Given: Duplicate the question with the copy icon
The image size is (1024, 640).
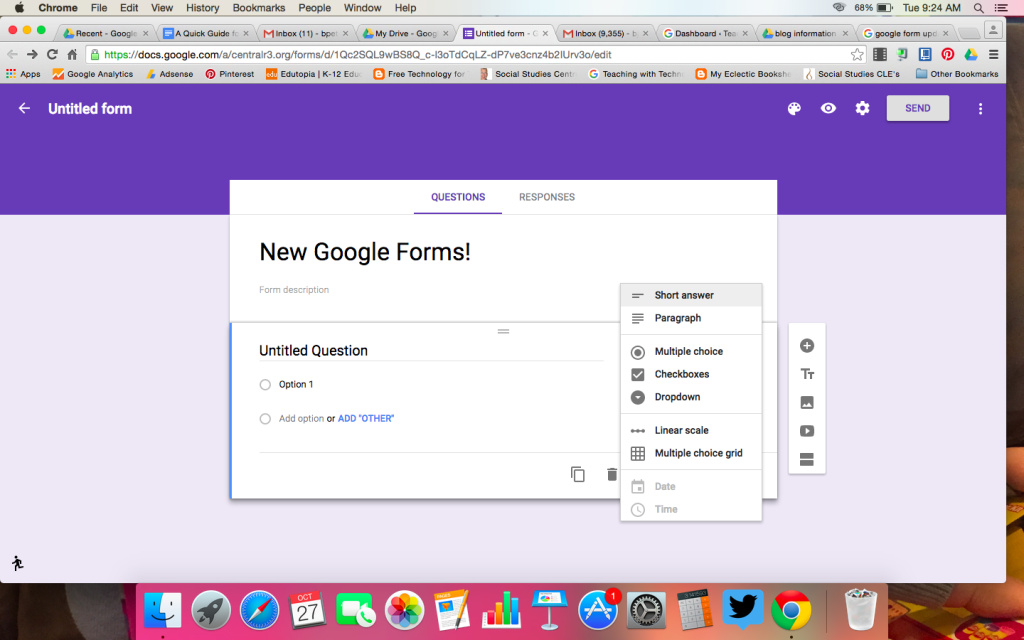Looking at the screenshot, I should tap(578, 474).
